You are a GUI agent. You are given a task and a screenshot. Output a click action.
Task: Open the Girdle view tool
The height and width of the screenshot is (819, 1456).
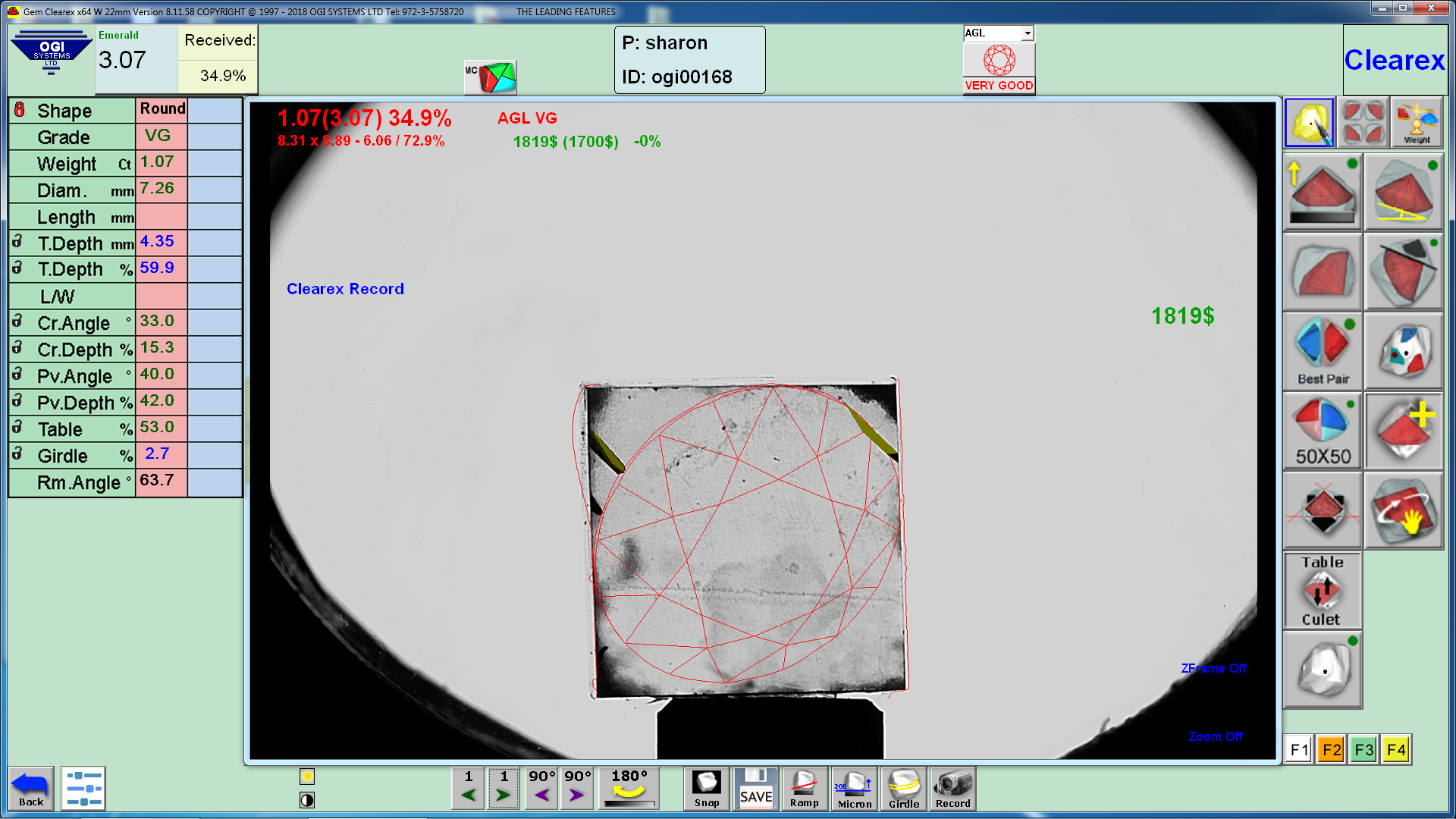point(903,789)
